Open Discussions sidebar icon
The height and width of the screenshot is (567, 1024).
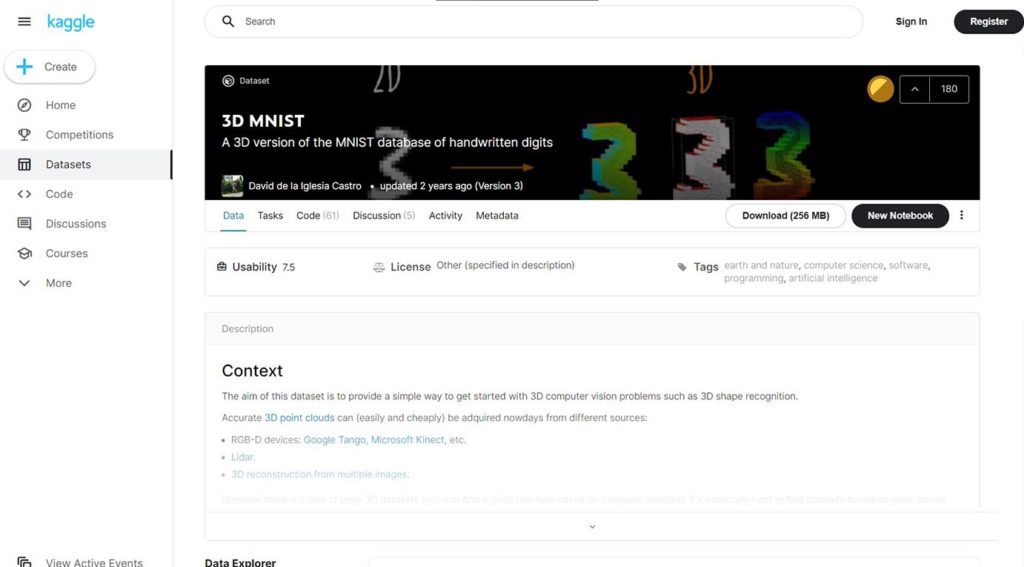pos(24,223)
